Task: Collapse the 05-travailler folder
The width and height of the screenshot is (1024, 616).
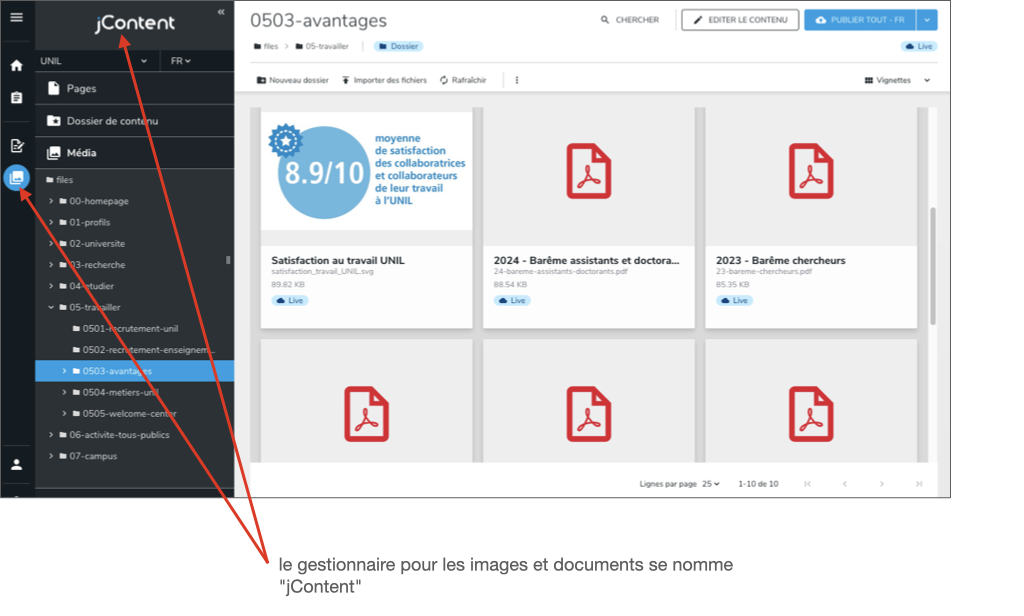Action: click(x=51, y=307)
